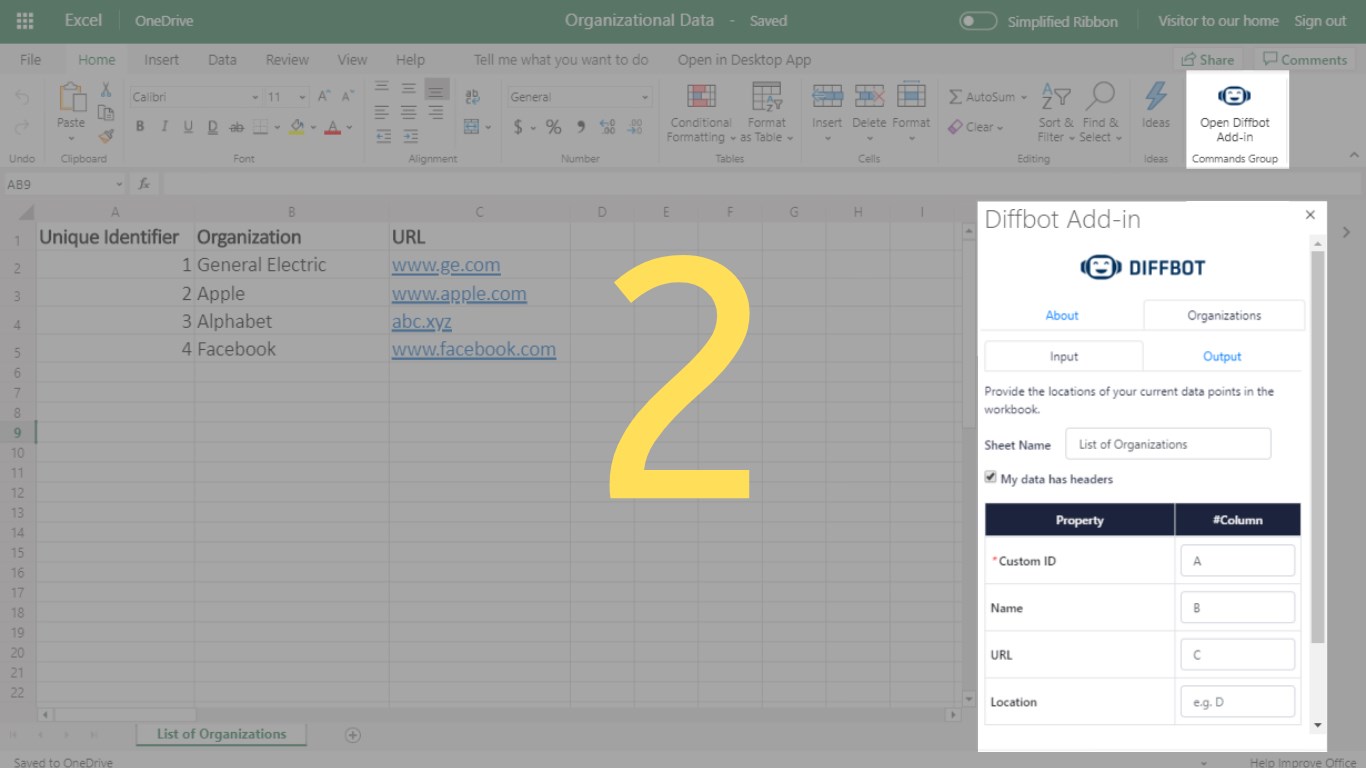Expand the AutoSum dropdown arrow
This screenshot has width=1366, height=768.
click(1023, 97)
